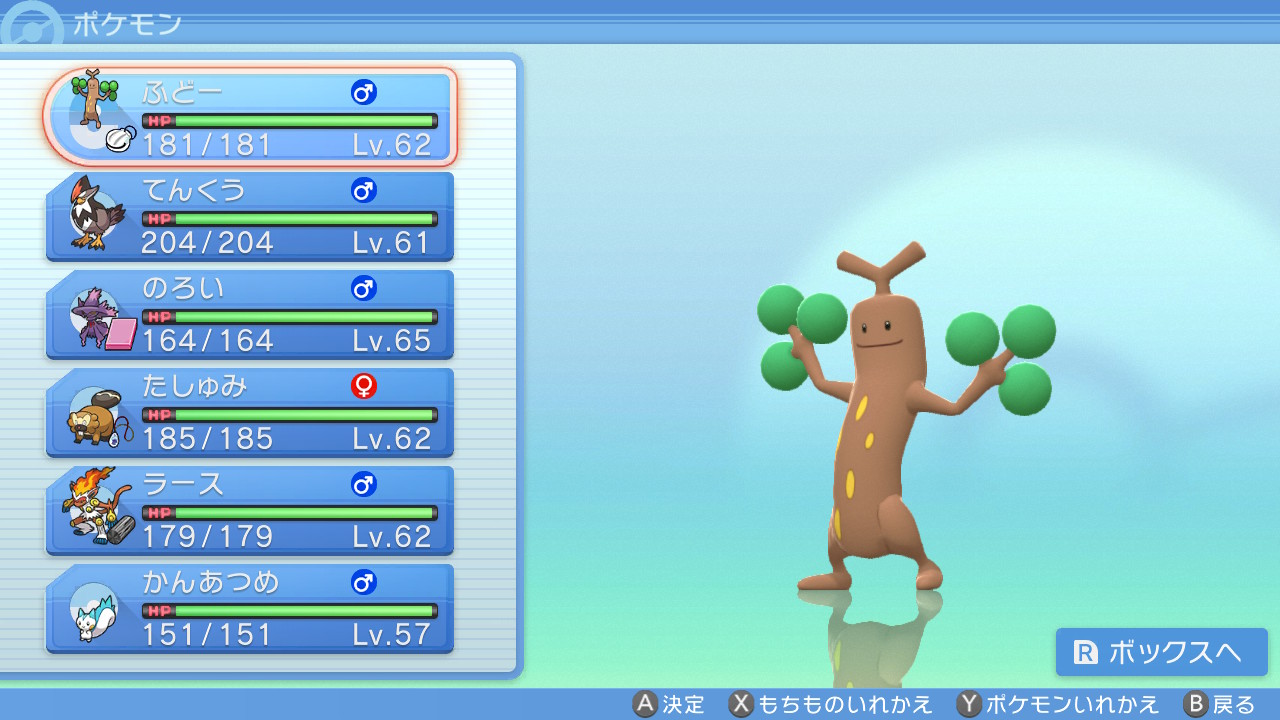Click 戻る to go back
The image size is (1280, 720).
1234,704
